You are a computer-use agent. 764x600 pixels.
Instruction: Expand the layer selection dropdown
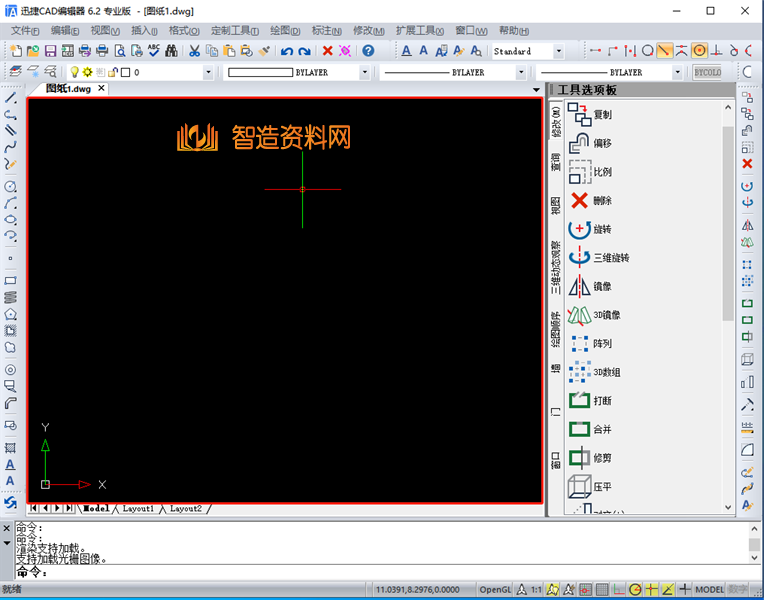coord(208,72)
